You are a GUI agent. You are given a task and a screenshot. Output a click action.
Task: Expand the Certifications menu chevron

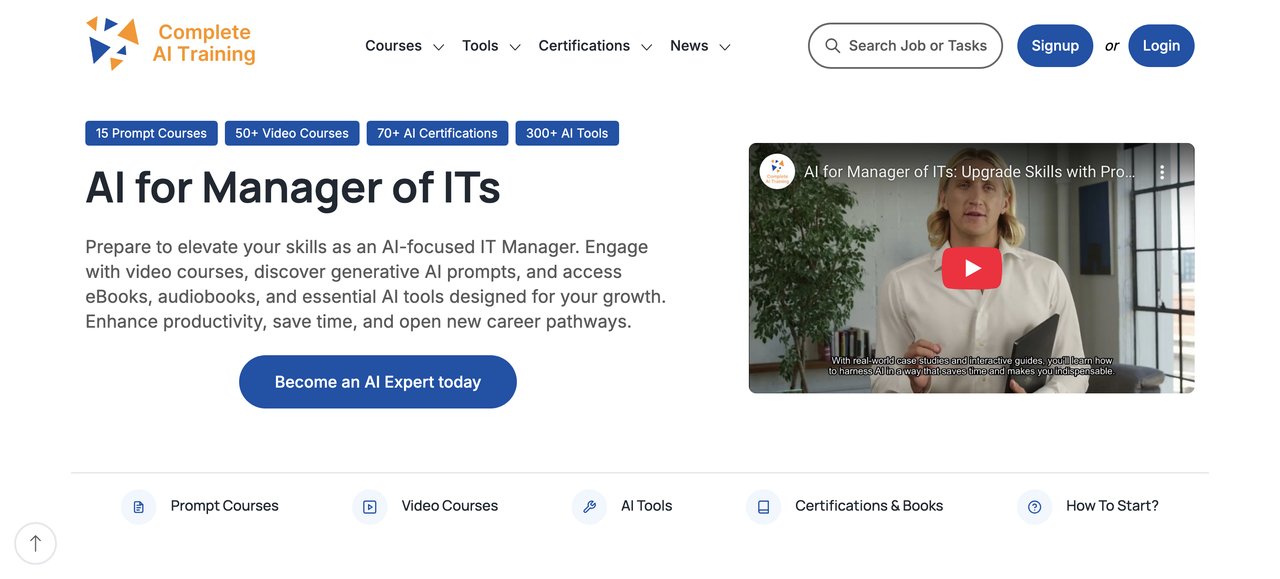click(647, 47)
